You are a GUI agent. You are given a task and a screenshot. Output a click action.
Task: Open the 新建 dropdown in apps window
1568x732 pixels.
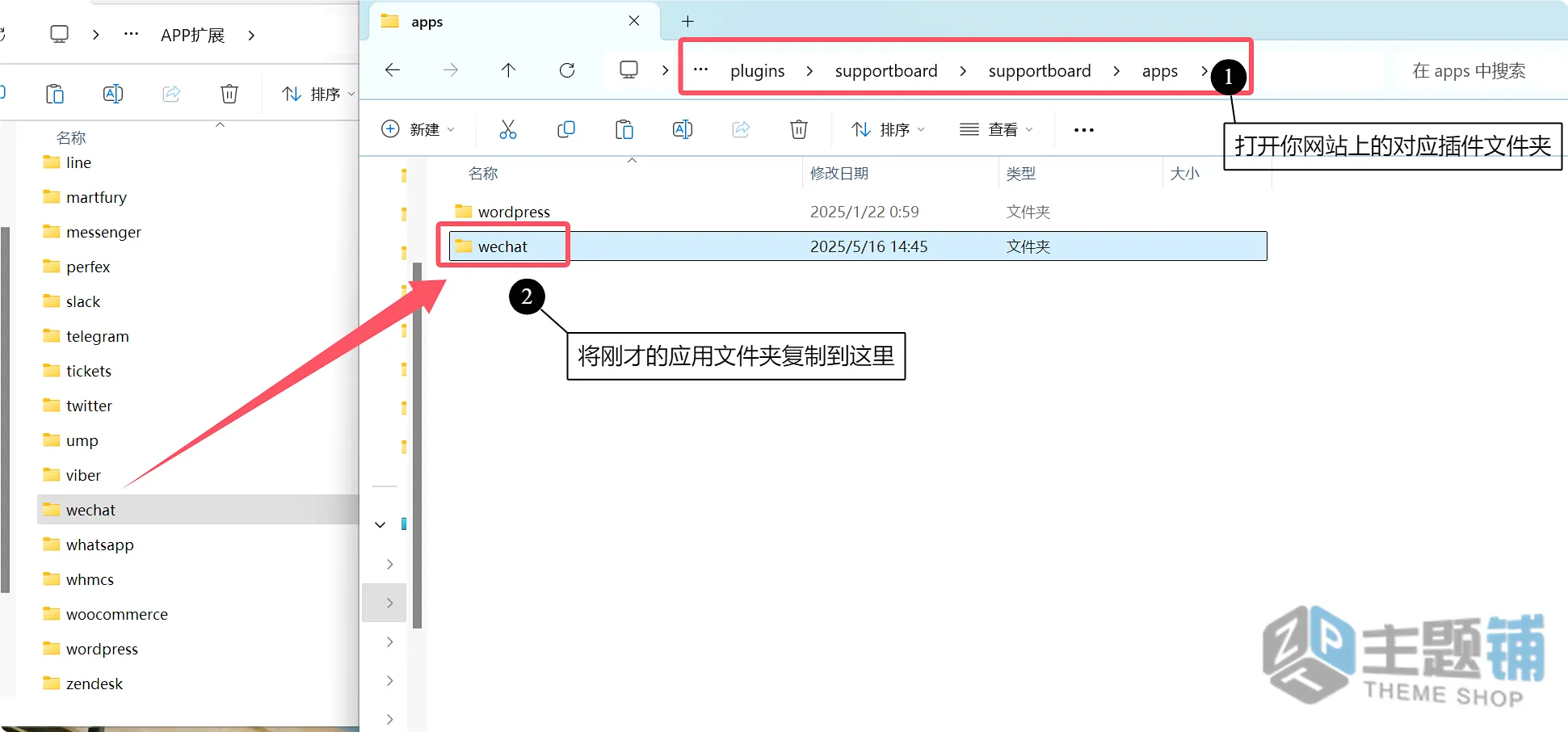418,129
